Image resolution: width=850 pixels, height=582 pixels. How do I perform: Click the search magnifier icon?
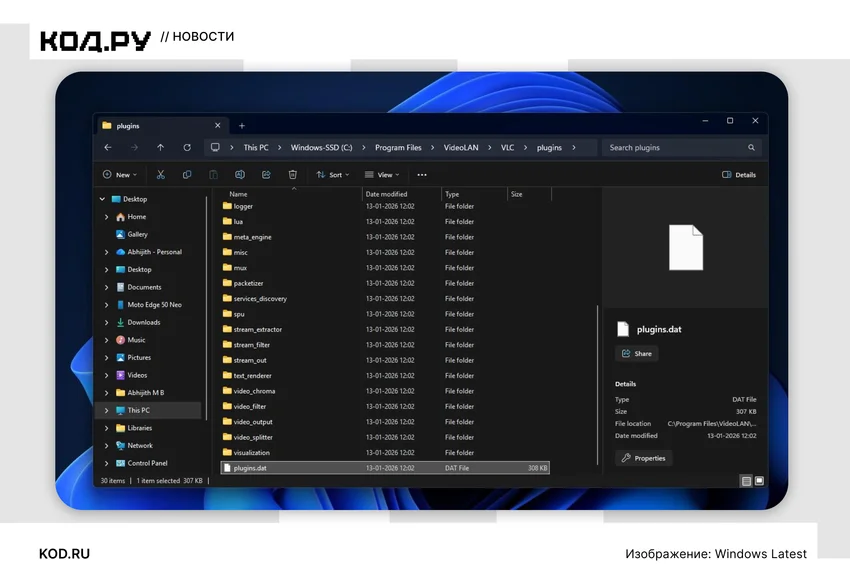[x=751, y=147]
